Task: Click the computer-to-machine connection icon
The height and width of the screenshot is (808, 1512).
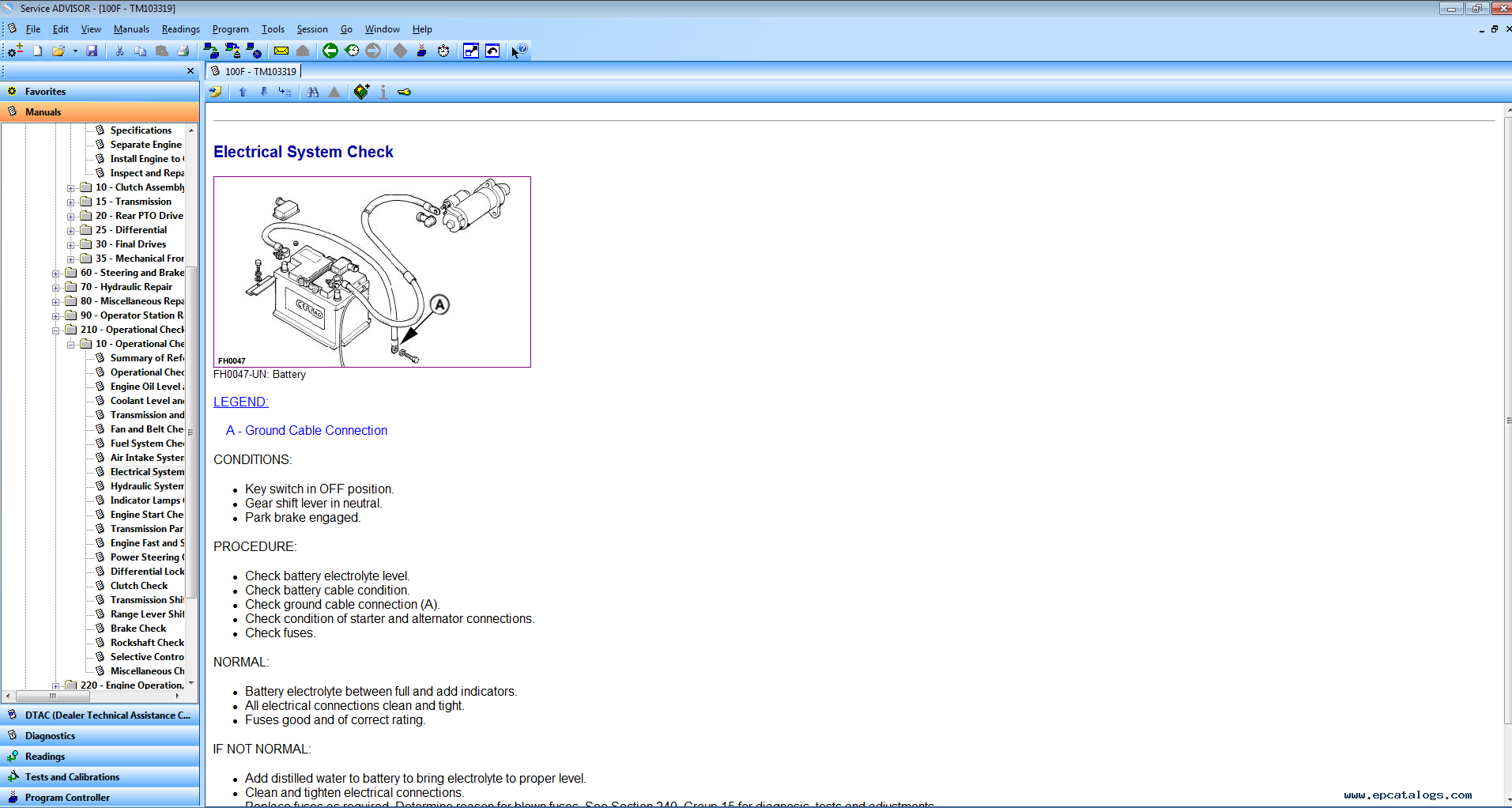Action: coord(211,51)
